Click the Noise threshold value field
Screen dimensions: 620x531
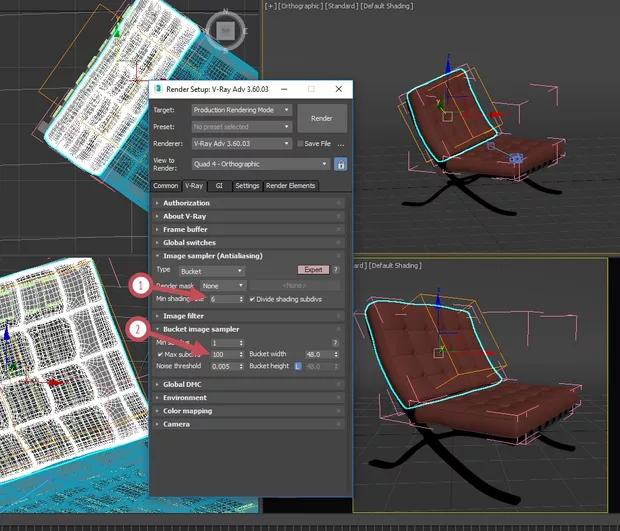(x=227, y=366)
